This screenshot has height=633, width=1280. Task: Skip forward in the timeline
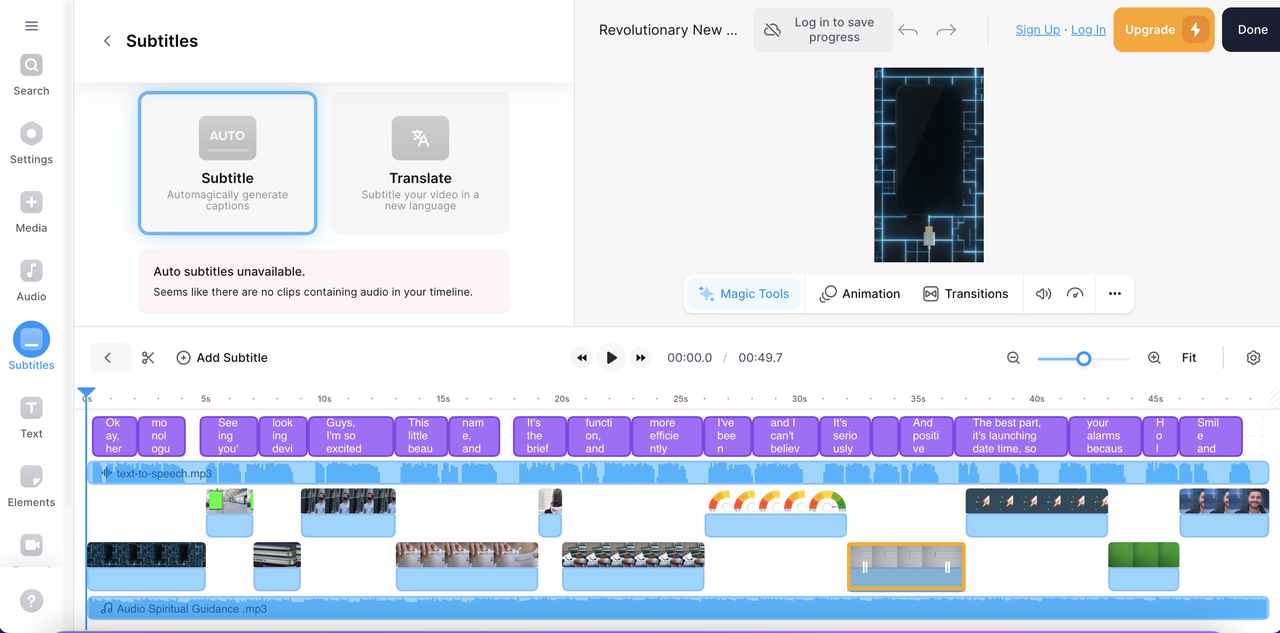641,358
